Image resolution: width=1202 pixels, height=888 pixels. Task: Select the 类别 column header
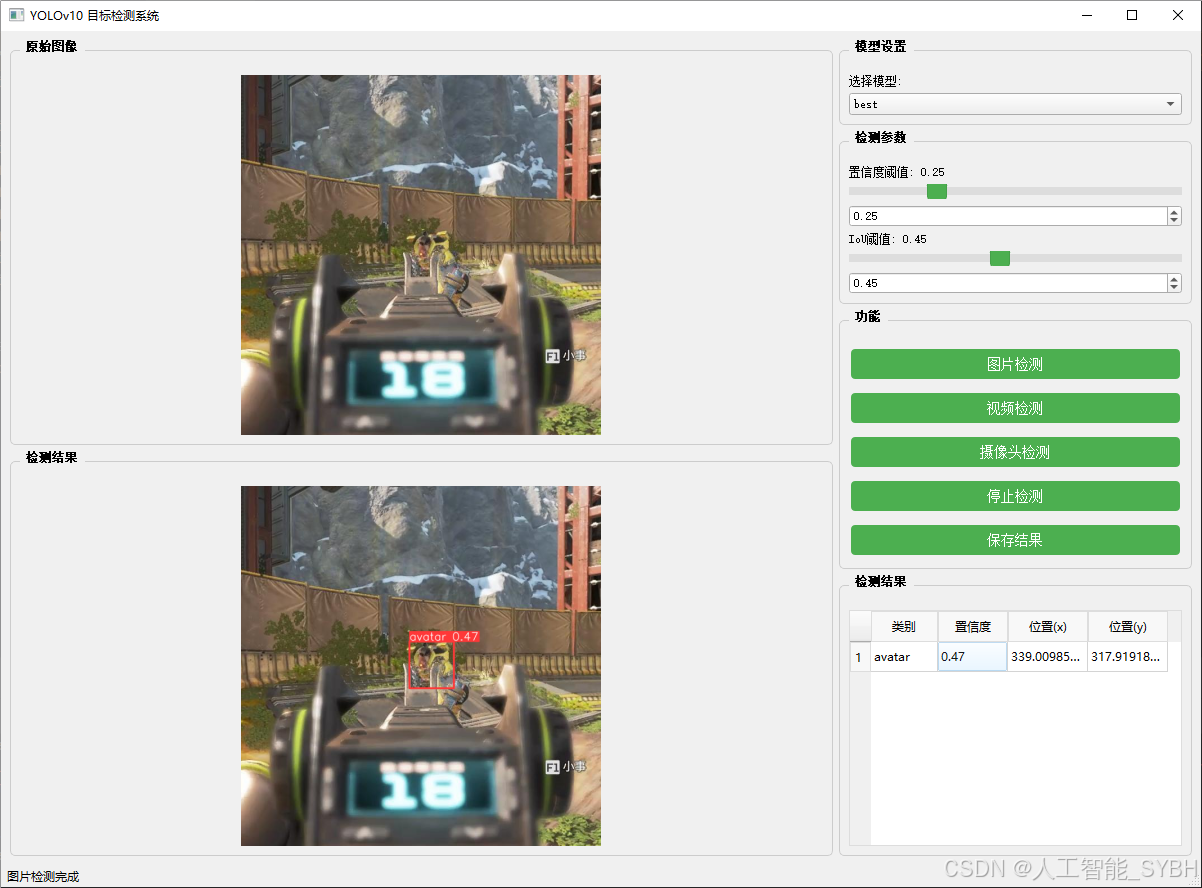(x=904, y=627)
